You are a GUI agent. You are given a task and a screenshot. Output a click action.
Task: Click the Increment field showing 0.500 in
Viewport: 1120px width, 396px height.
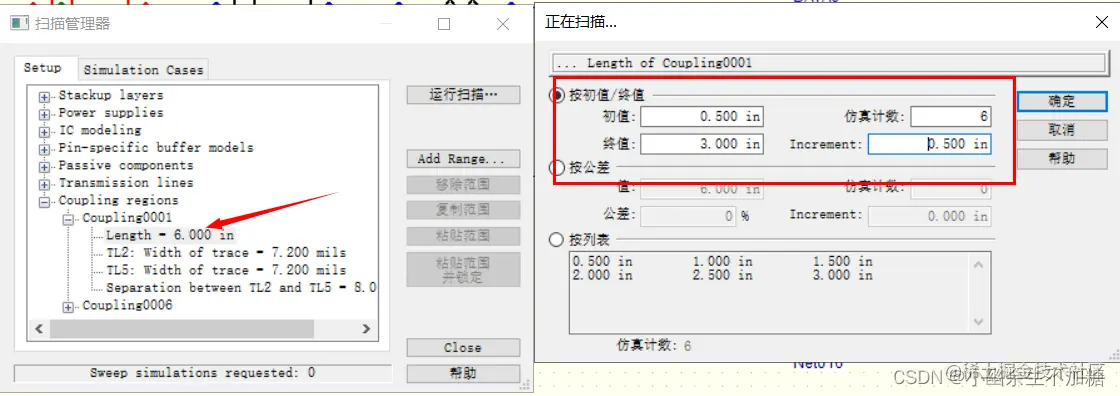tap(929, 144)
